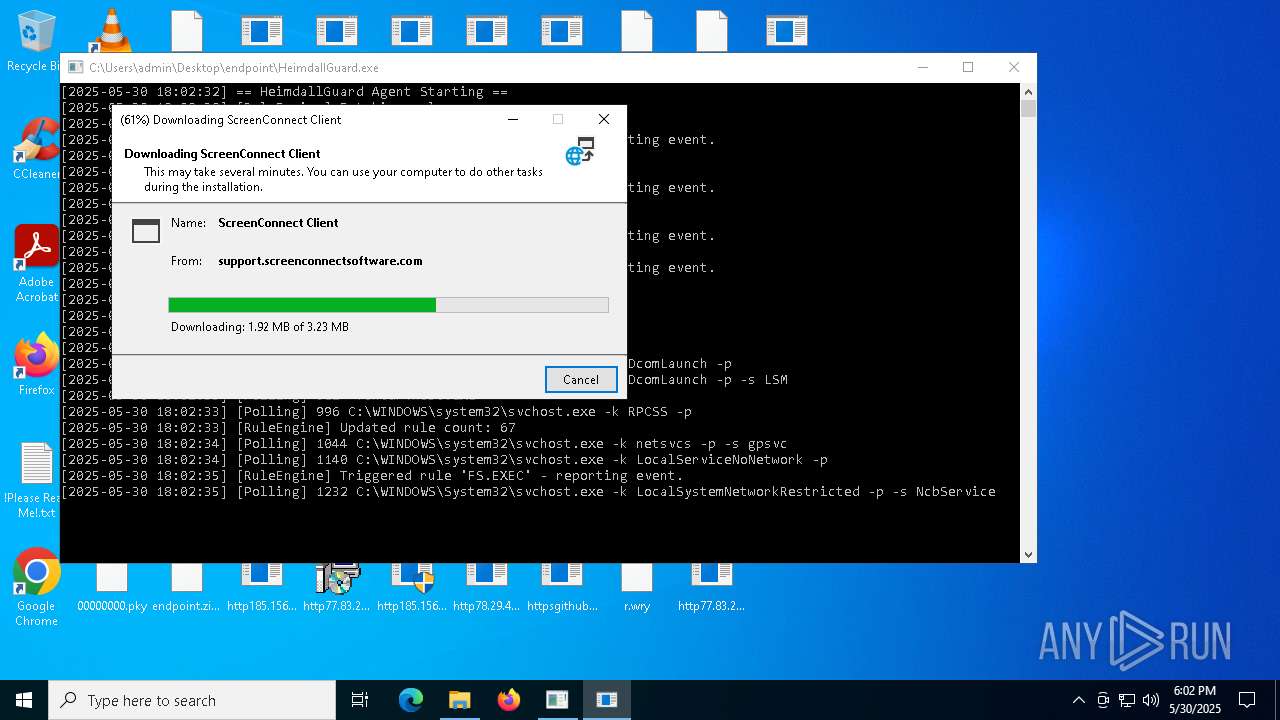Switch to ScreenConnect installer taskbar button

click(x=606, y=700)
